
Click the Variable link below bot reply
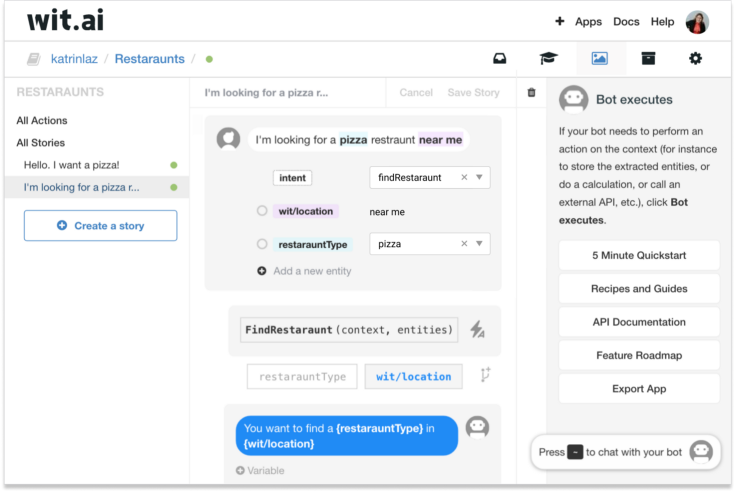[x=265, y=470]
